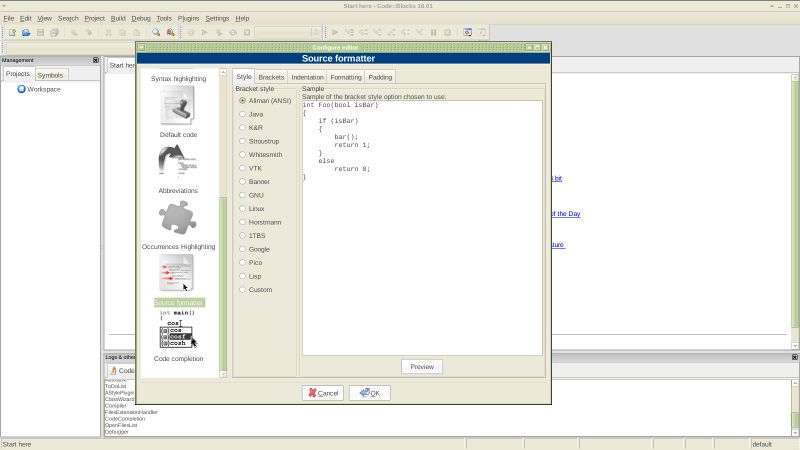Select the Syntax highlighting label
Viewport: 800px width, 450px height.
[x=178, y=79]
